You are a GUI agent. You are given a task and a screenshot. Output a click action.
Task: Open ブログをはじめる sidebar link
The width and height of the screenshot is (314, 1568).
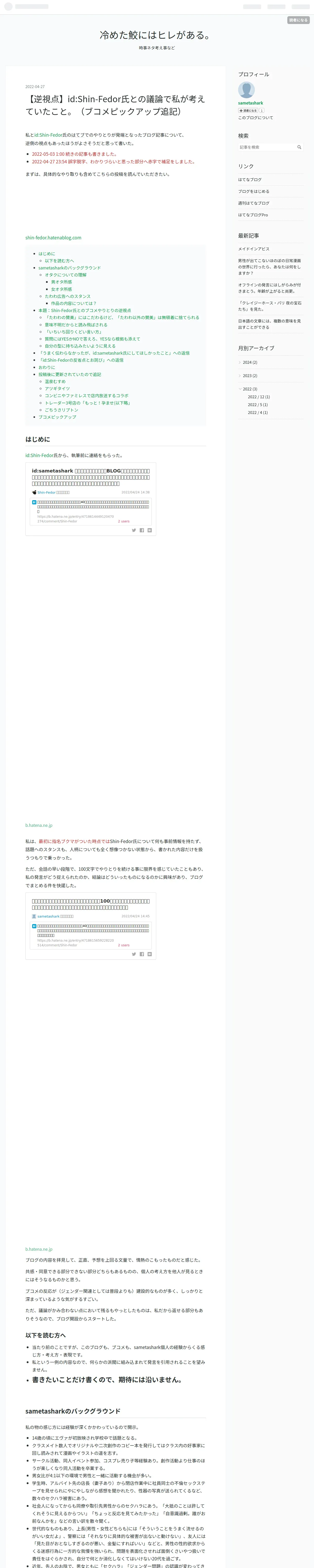[x=254, y=191]
